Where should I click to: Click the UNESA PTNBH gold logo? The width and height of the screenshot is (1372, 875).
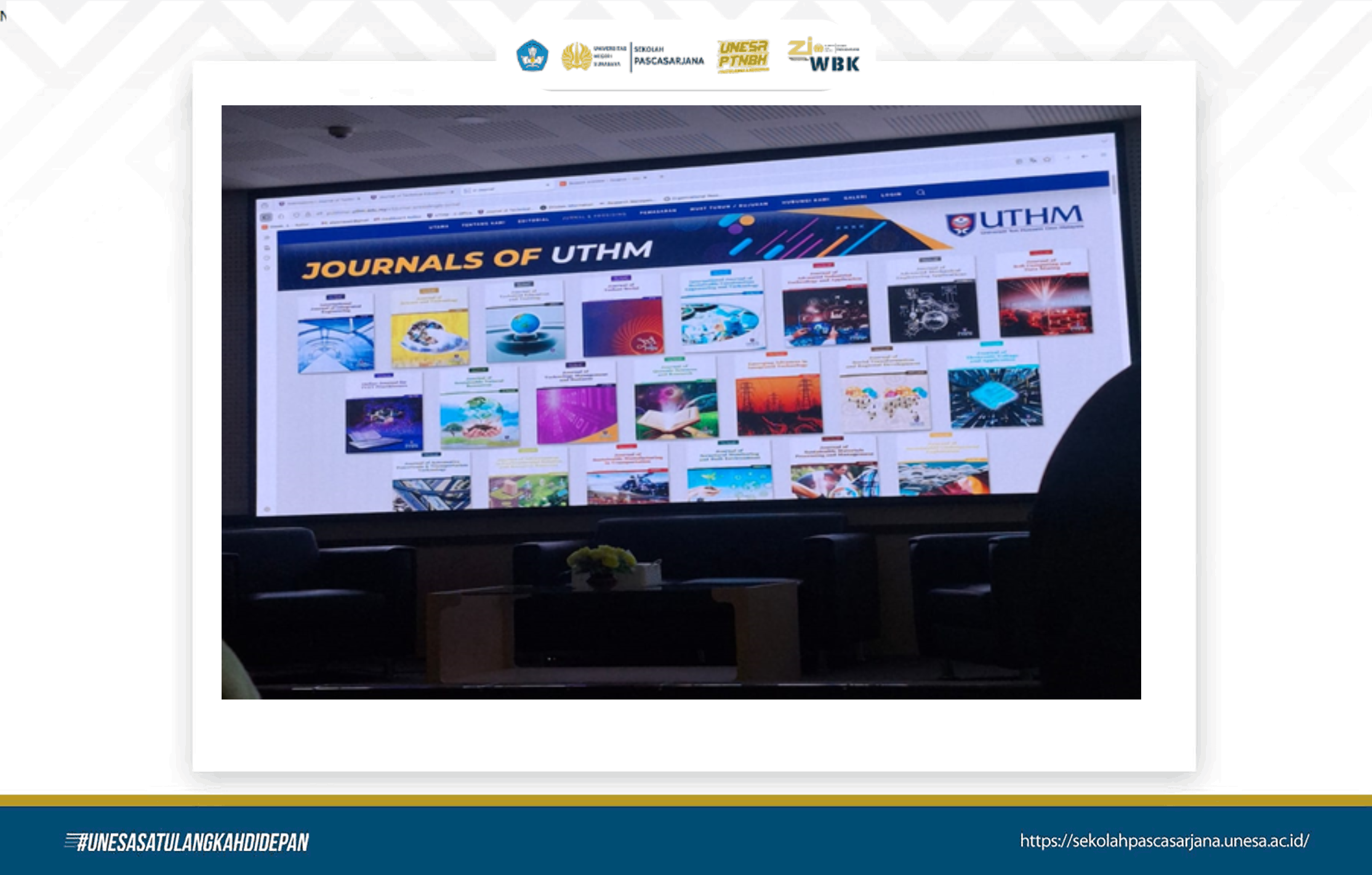(744, 56)
